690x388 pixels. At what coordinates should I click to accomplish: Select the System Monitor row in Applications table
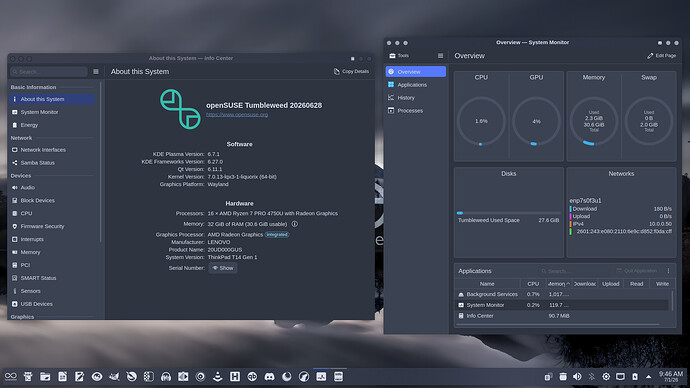pos(562,305)
